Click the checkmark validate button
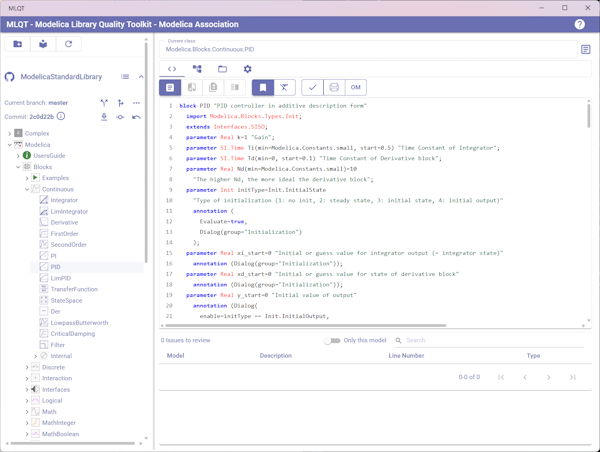The image size is (600, 452). tap(312, 88)
